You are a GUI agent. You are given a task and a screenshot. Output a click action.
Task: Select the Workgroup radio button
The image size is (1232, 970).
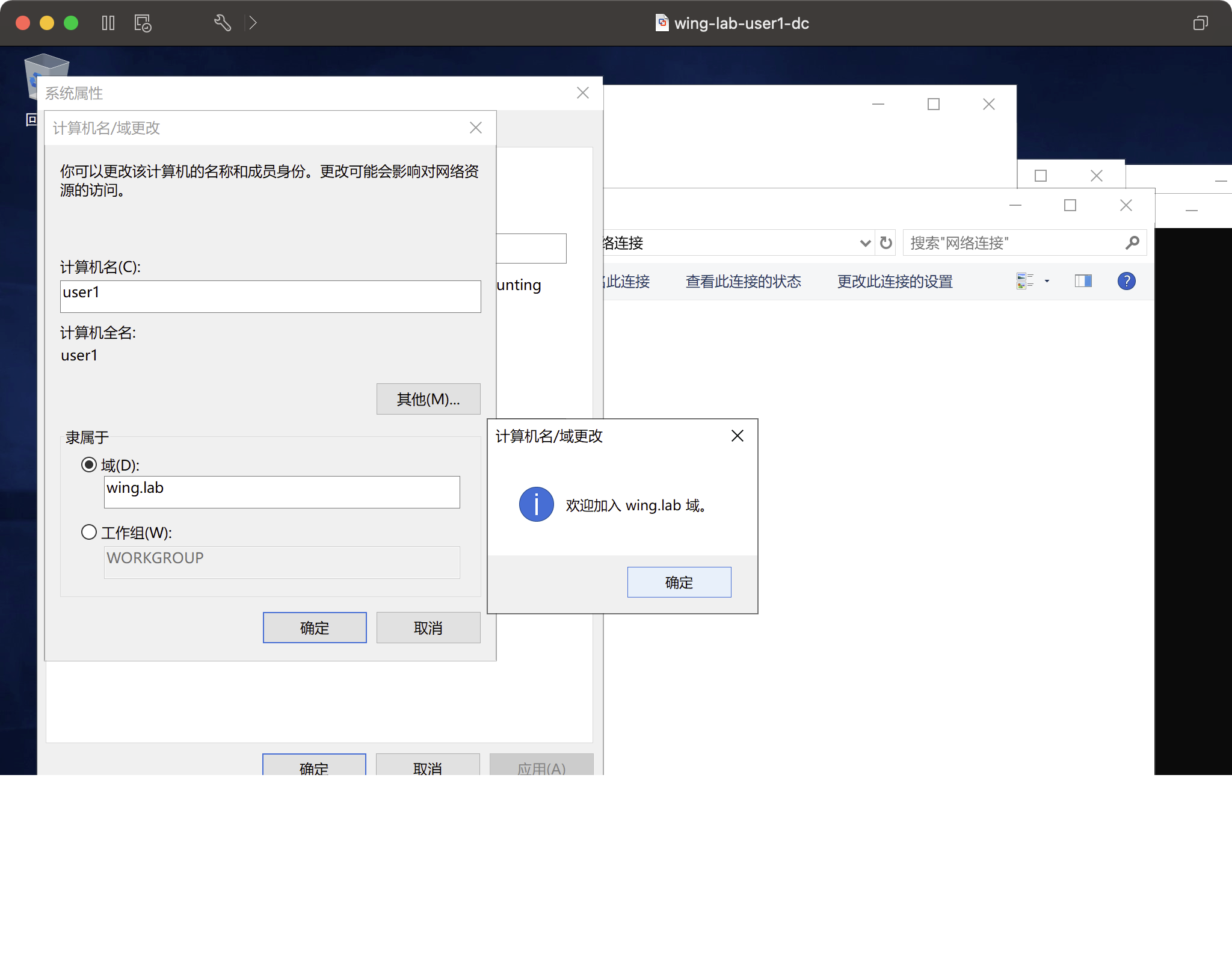89,532
